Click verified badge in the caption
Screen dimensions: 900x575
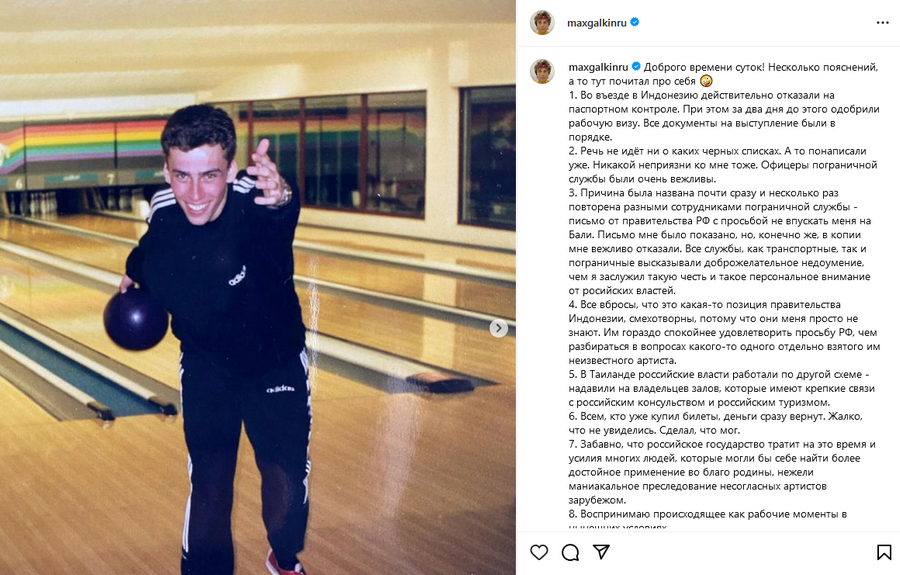click(636, 67)
